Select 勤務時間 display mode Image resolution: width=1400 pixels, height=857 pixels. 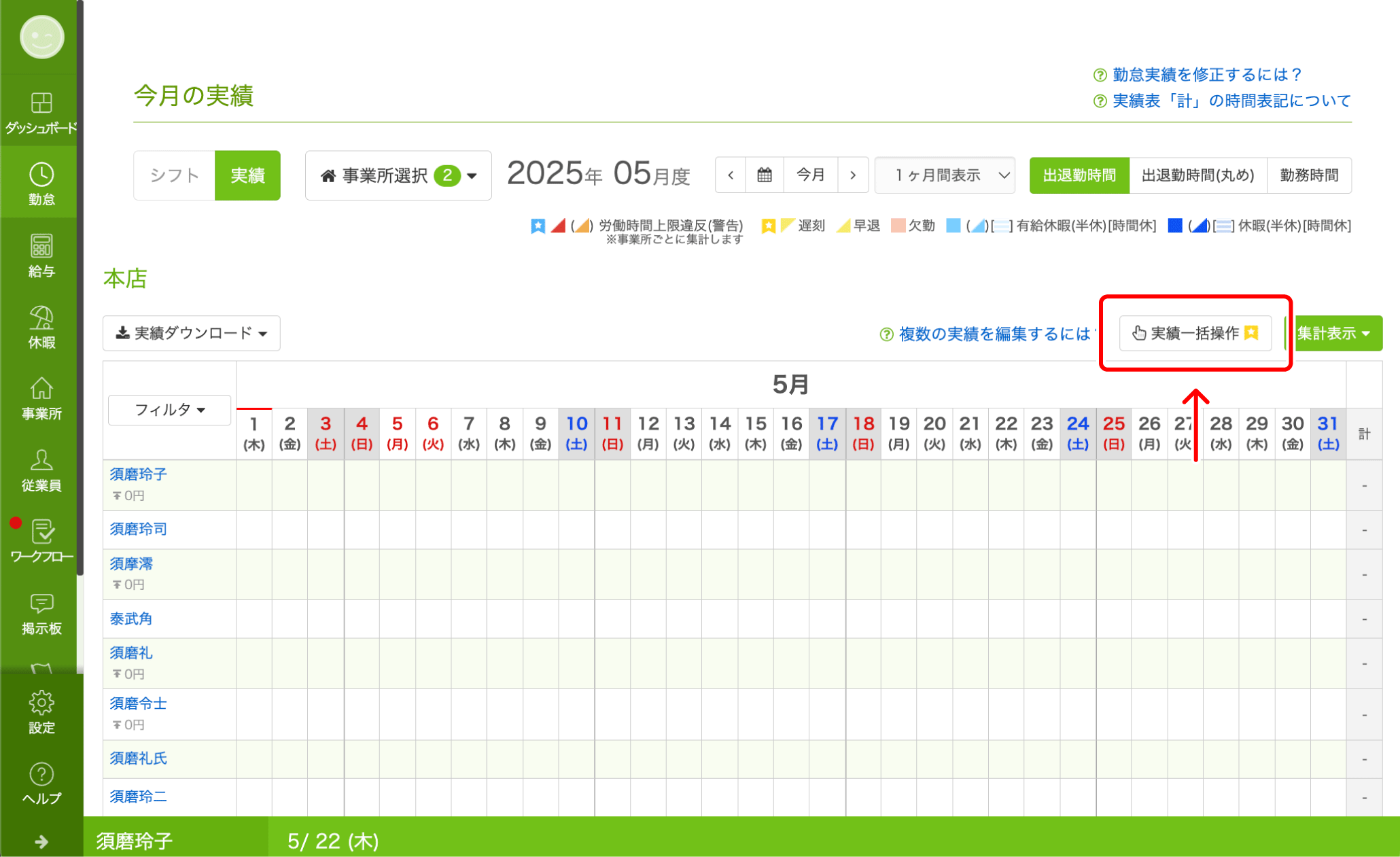click(1309, 175)
